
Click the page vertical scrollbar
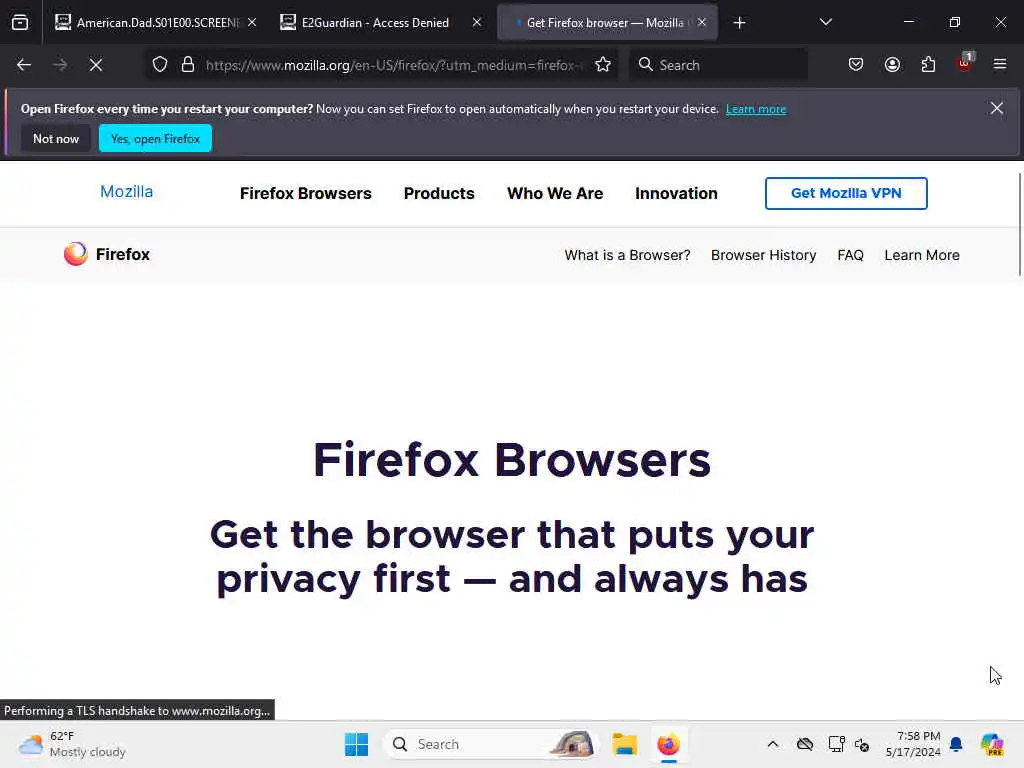click(x=1019, y=225)
